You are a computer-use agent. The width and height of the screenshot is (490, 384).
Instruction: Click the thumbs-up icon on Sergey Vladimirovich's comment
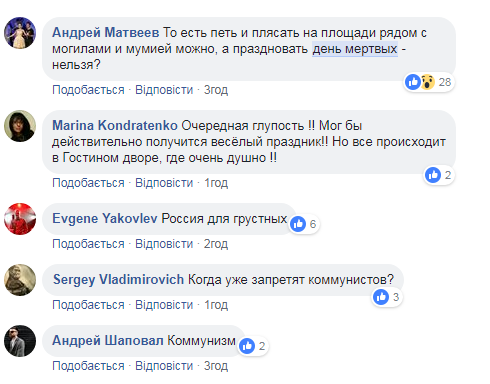381,297
